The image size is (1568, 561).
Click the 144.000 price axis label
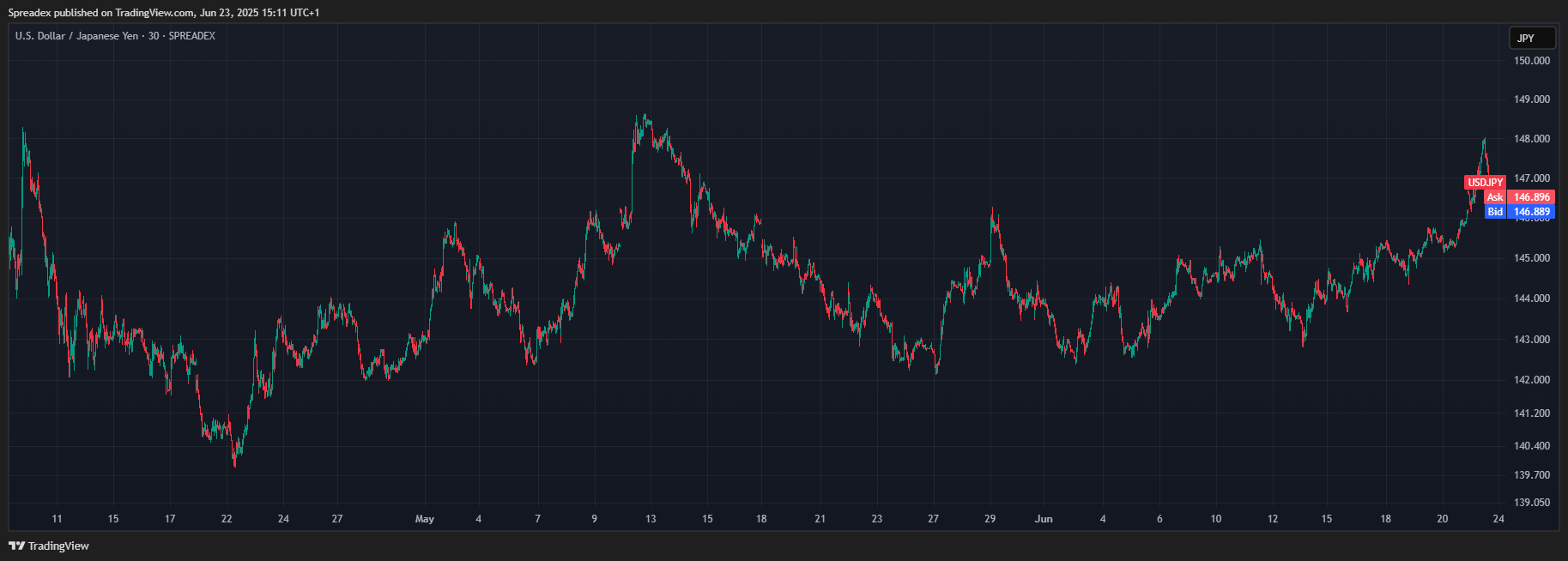[1532, 299]
